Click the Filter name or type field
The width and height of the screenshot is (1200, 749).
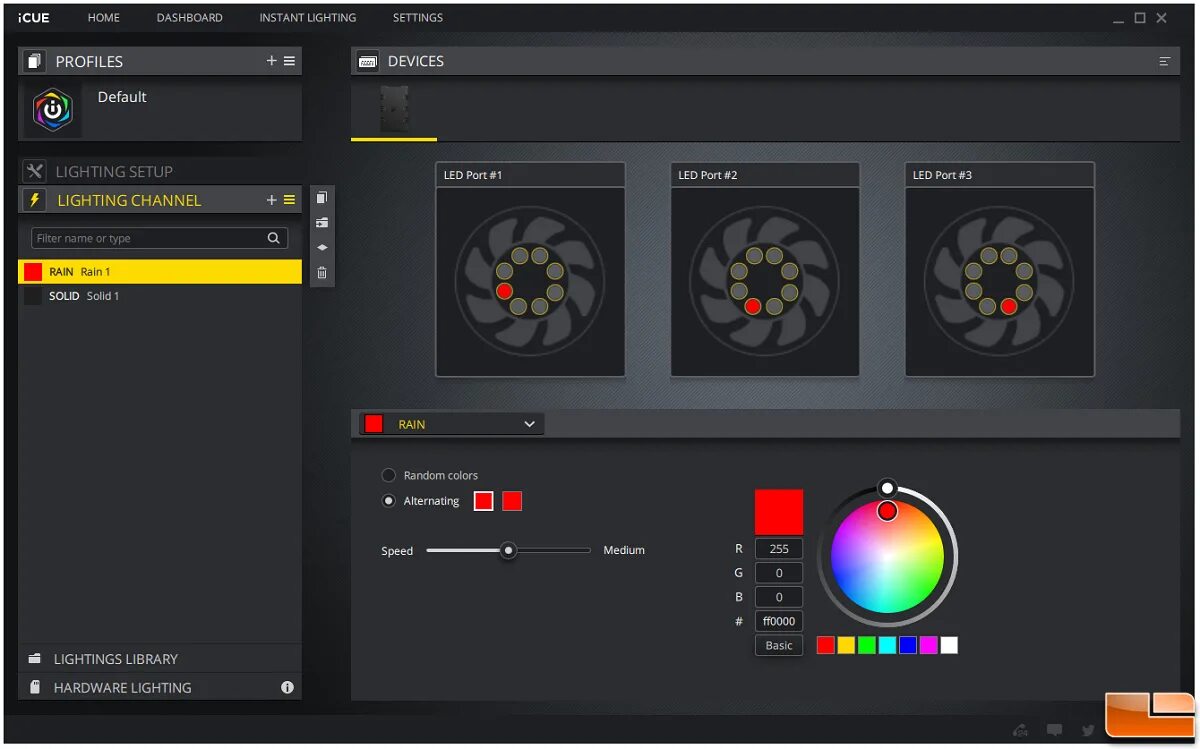tap(160, 238)
